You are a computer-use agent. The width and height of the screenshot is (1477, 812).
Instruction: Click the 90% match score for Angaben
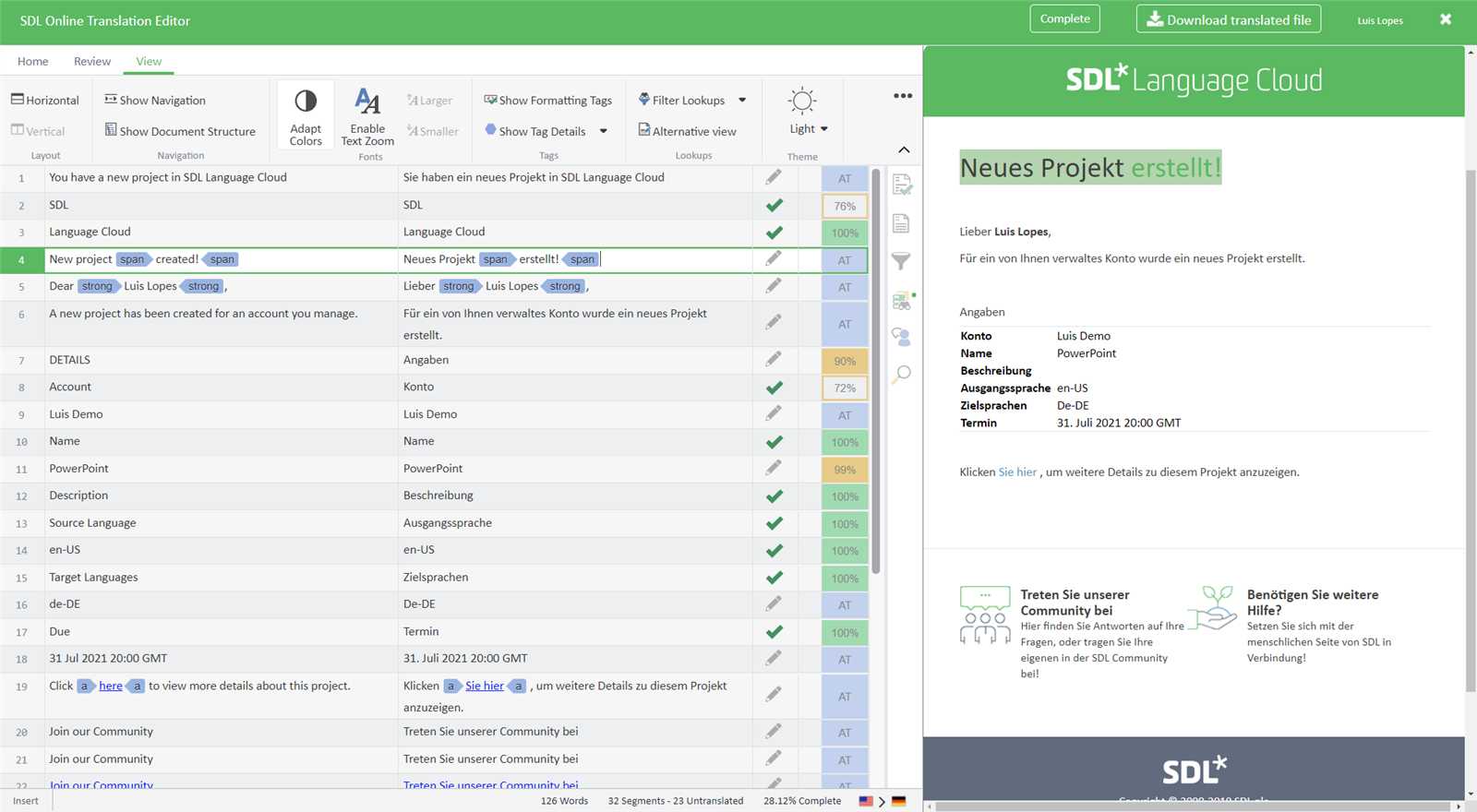tap(845, 361)
